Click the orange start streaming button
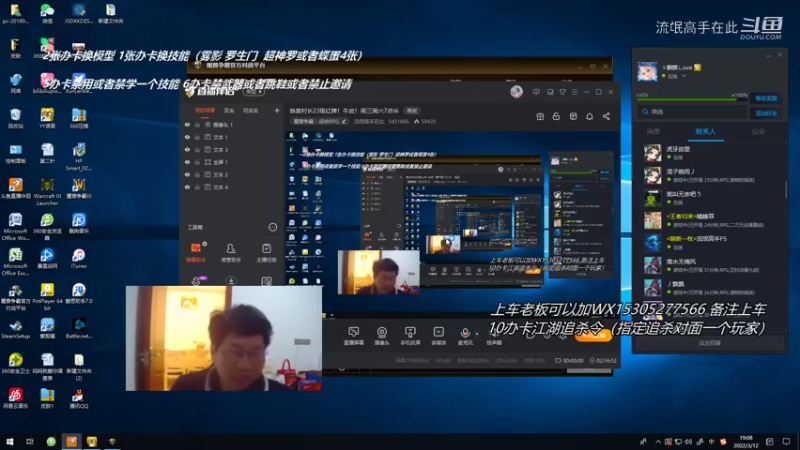Image resolution: width=800 pixels, height=450 pixels. coord(593,335)
